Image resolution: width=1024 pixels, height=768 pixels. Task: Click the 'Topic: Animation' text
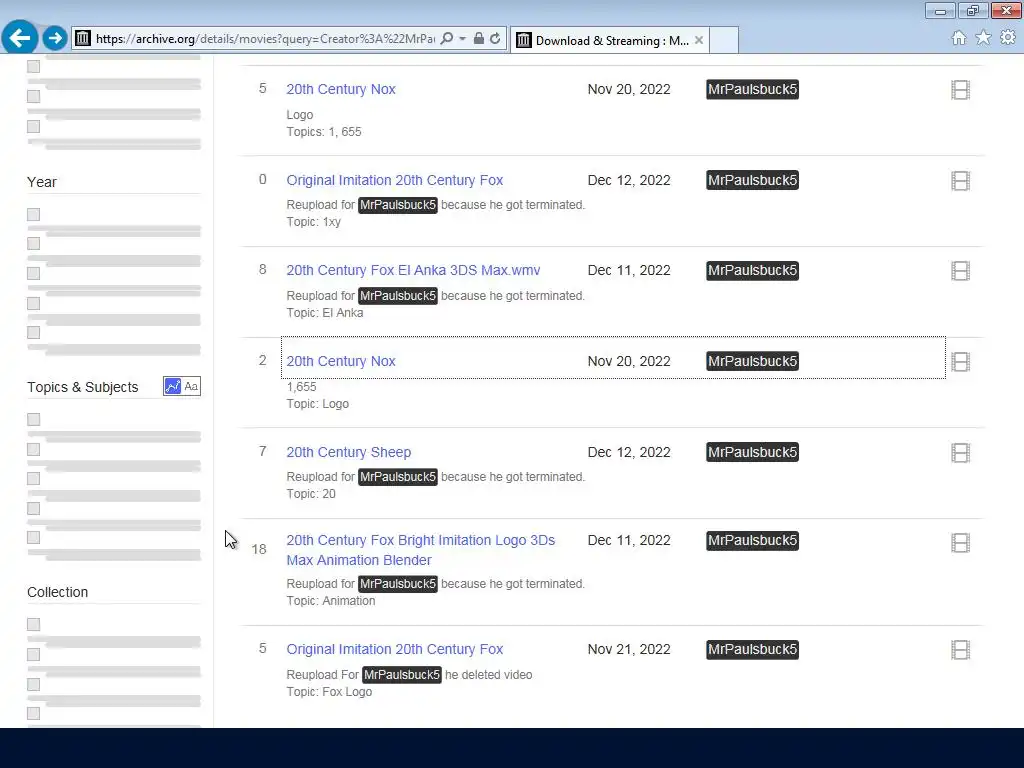(x=330, y=601)
